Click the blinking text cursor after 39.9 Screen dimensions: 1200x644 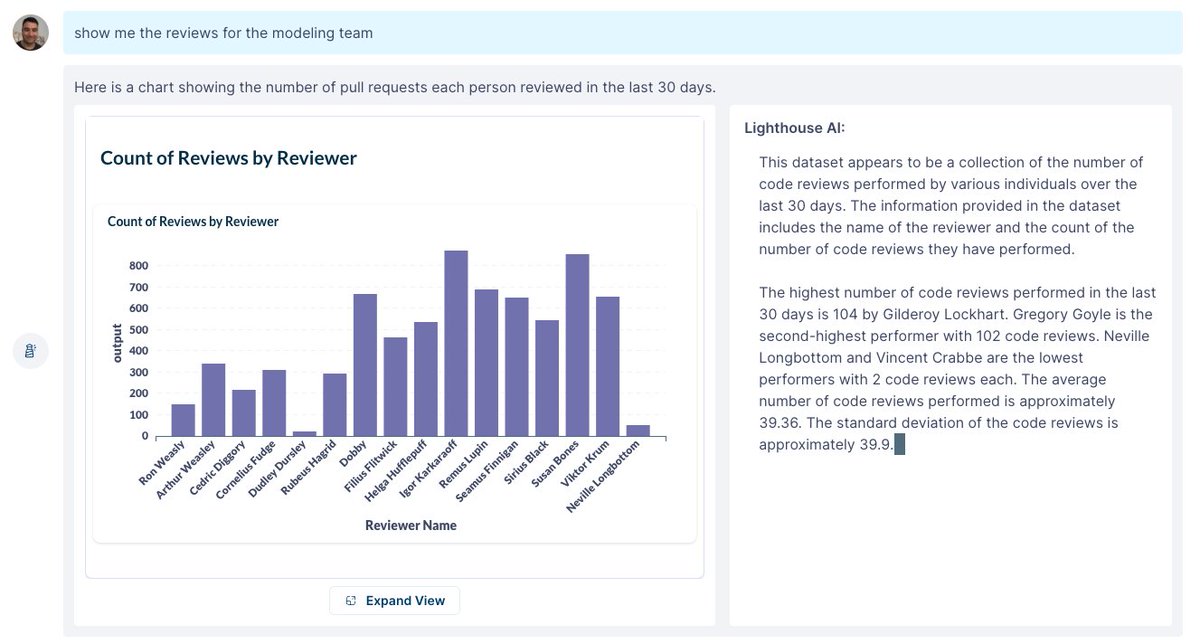click(900, 445)
